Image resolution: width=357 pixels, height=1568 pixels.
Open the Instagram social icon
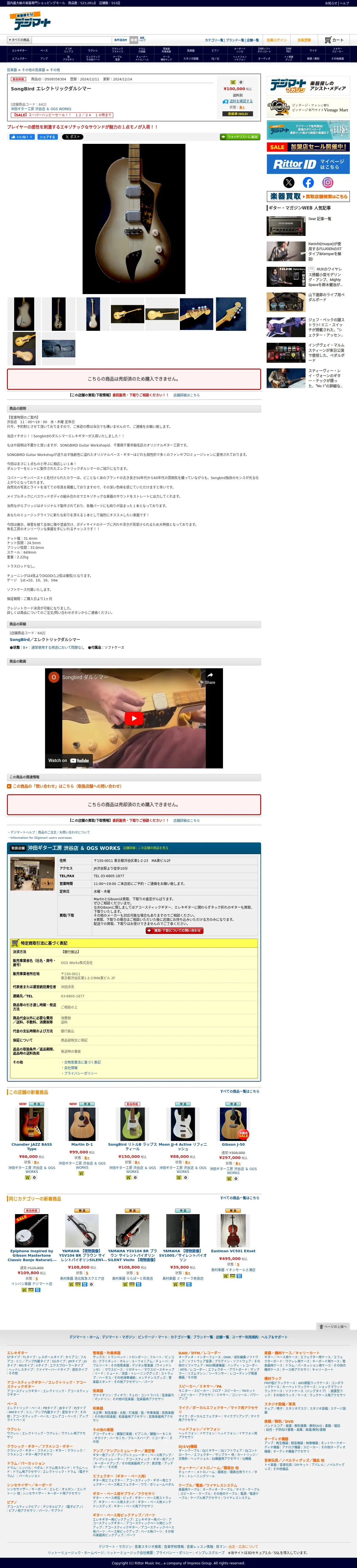[x=328, y=182]
